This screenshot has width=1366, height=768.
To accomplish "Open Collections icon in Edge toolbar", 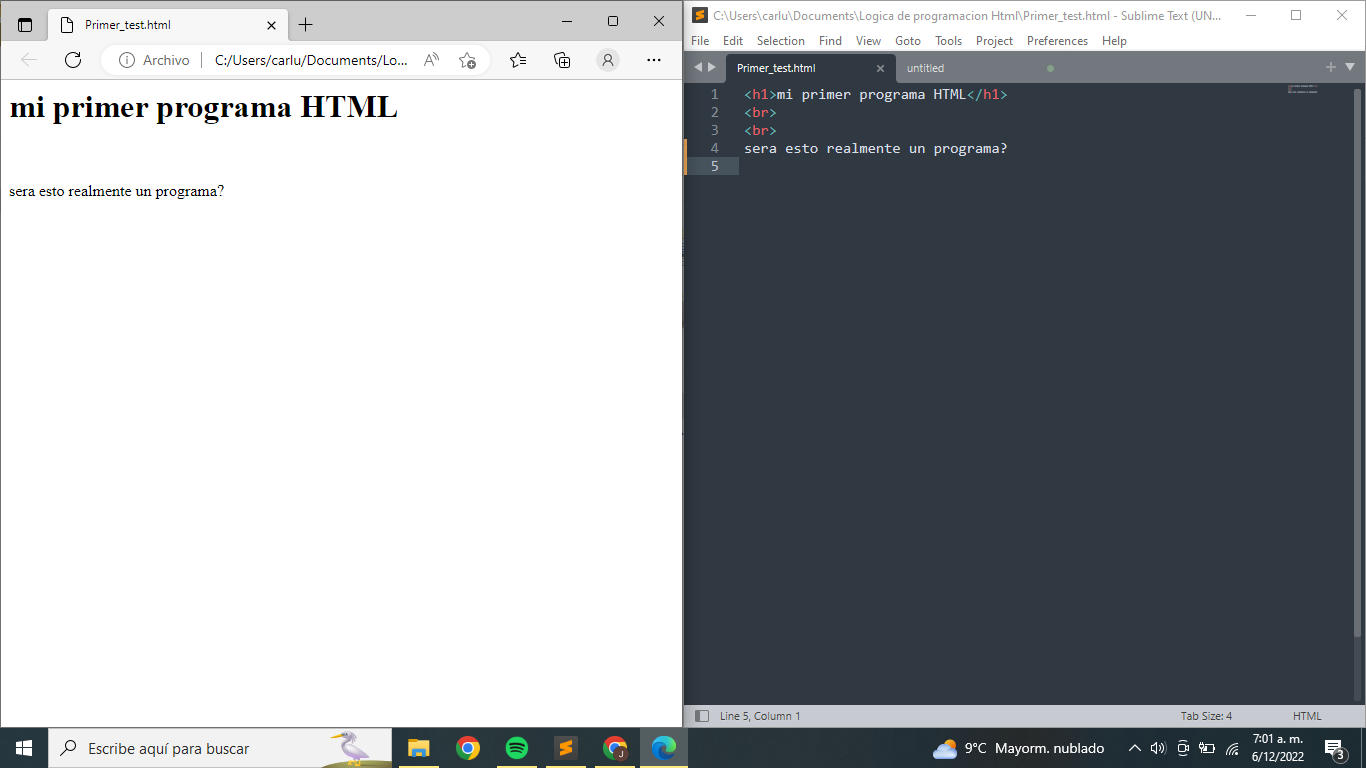I will tap(562, 60).
